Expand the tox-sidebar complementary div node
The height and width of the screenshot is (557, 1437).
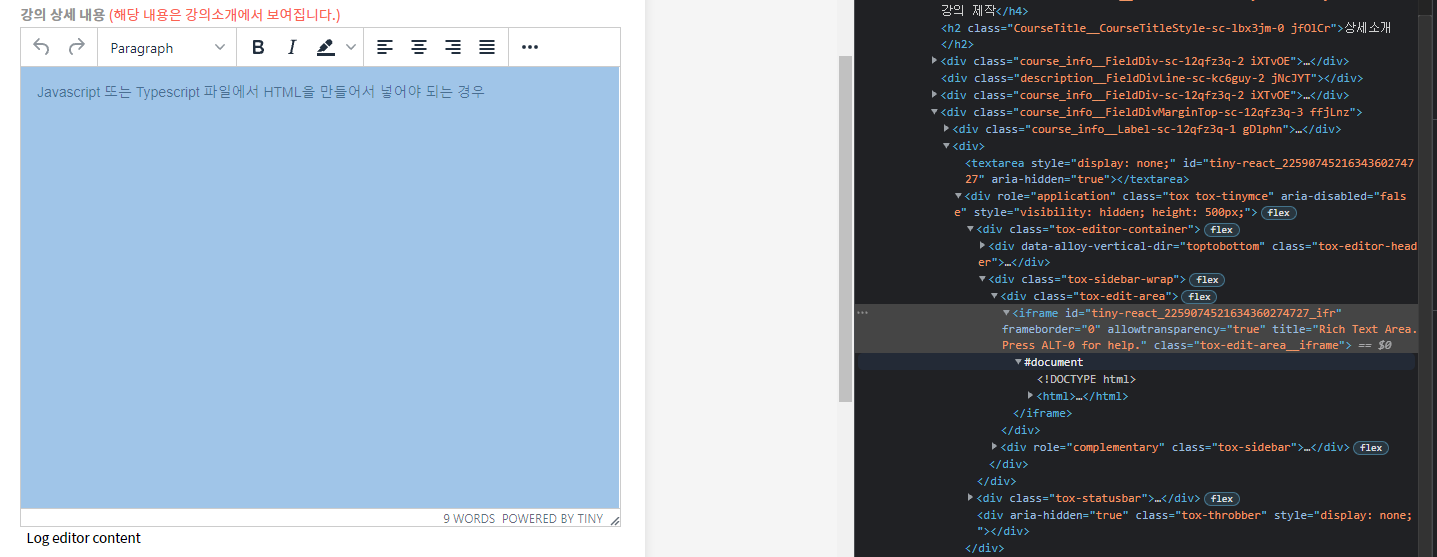995,447
